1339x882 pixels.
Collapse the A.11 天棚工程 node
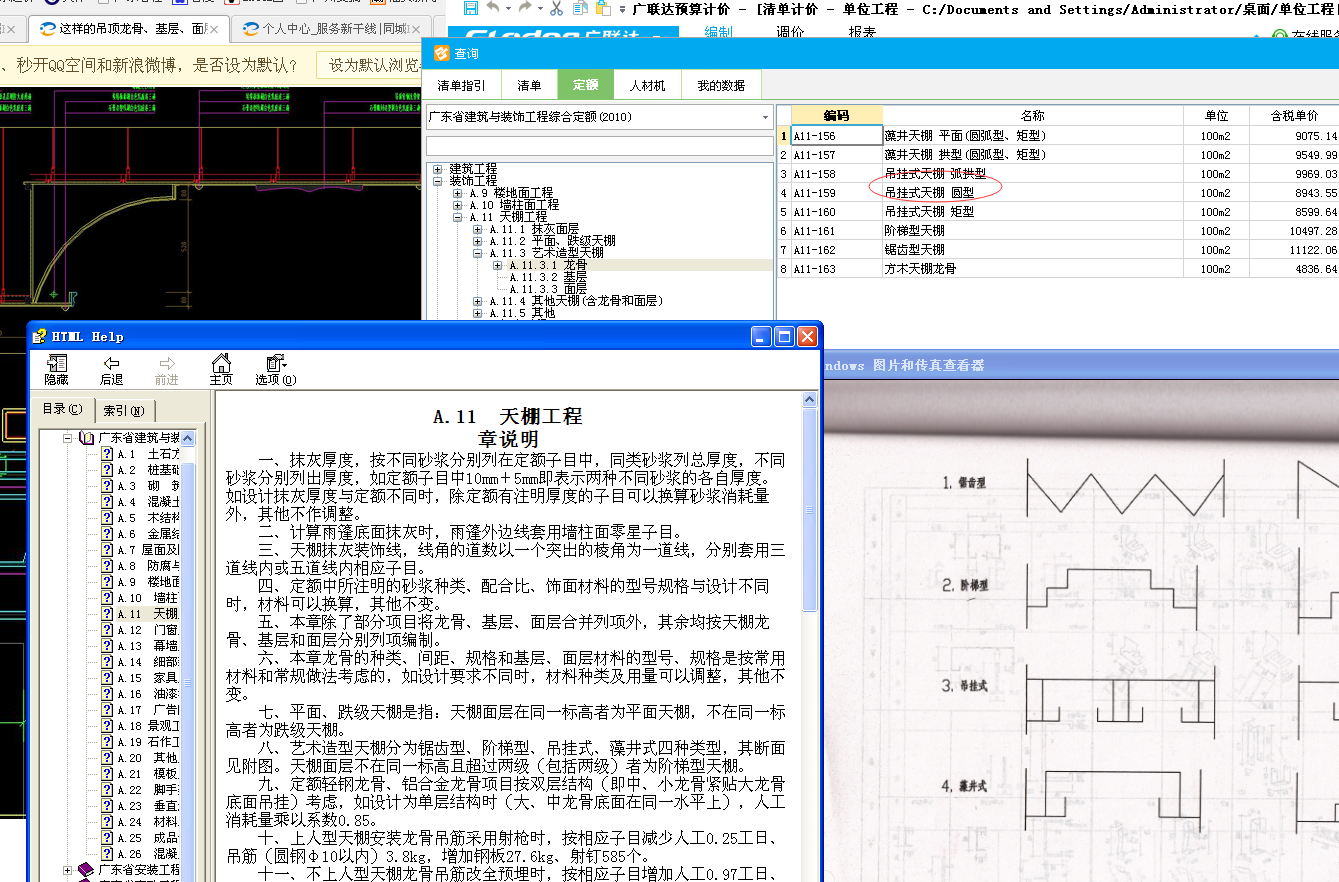(458, 217)
